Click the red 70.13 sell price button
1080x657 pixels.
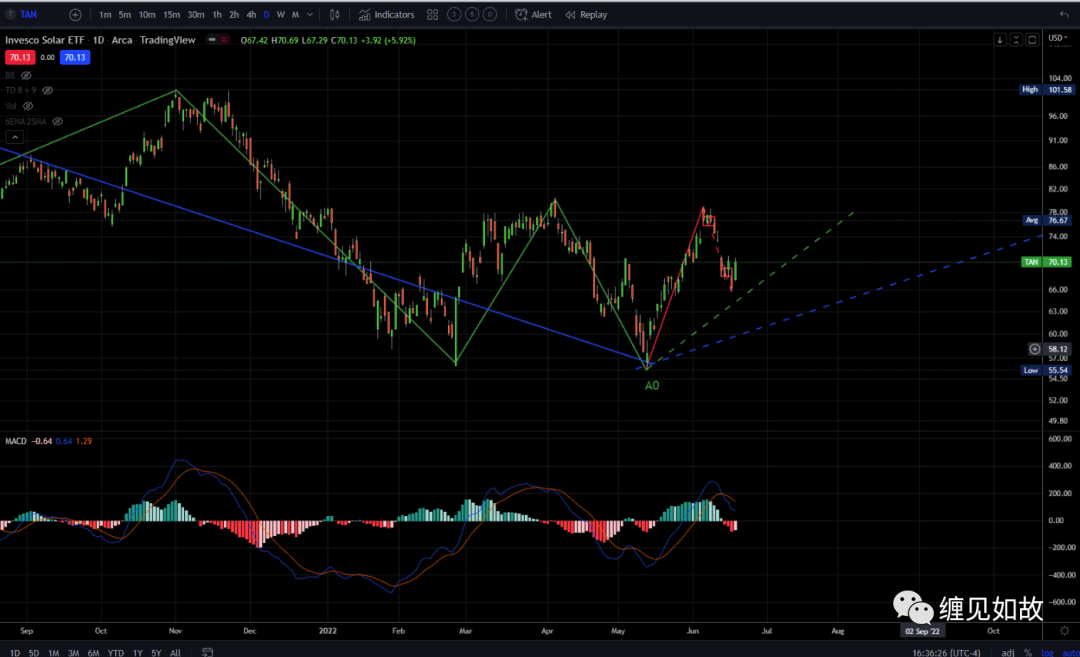pos(19,57)
